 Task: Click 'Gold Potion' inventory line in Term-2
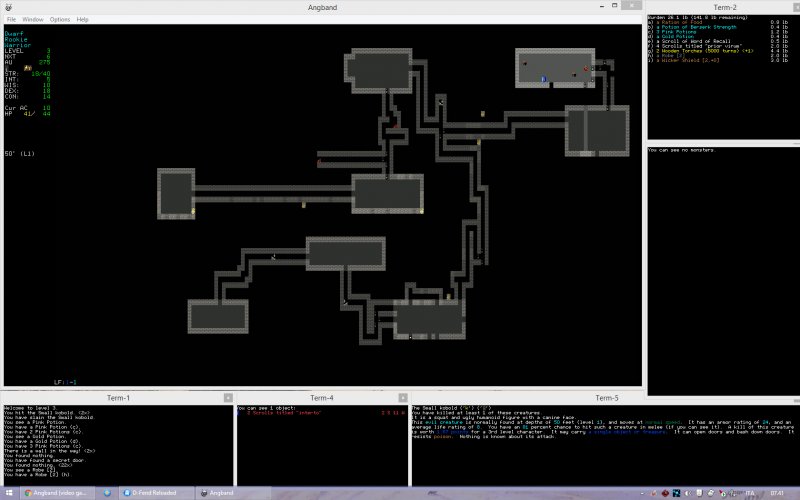coord(716,36)
